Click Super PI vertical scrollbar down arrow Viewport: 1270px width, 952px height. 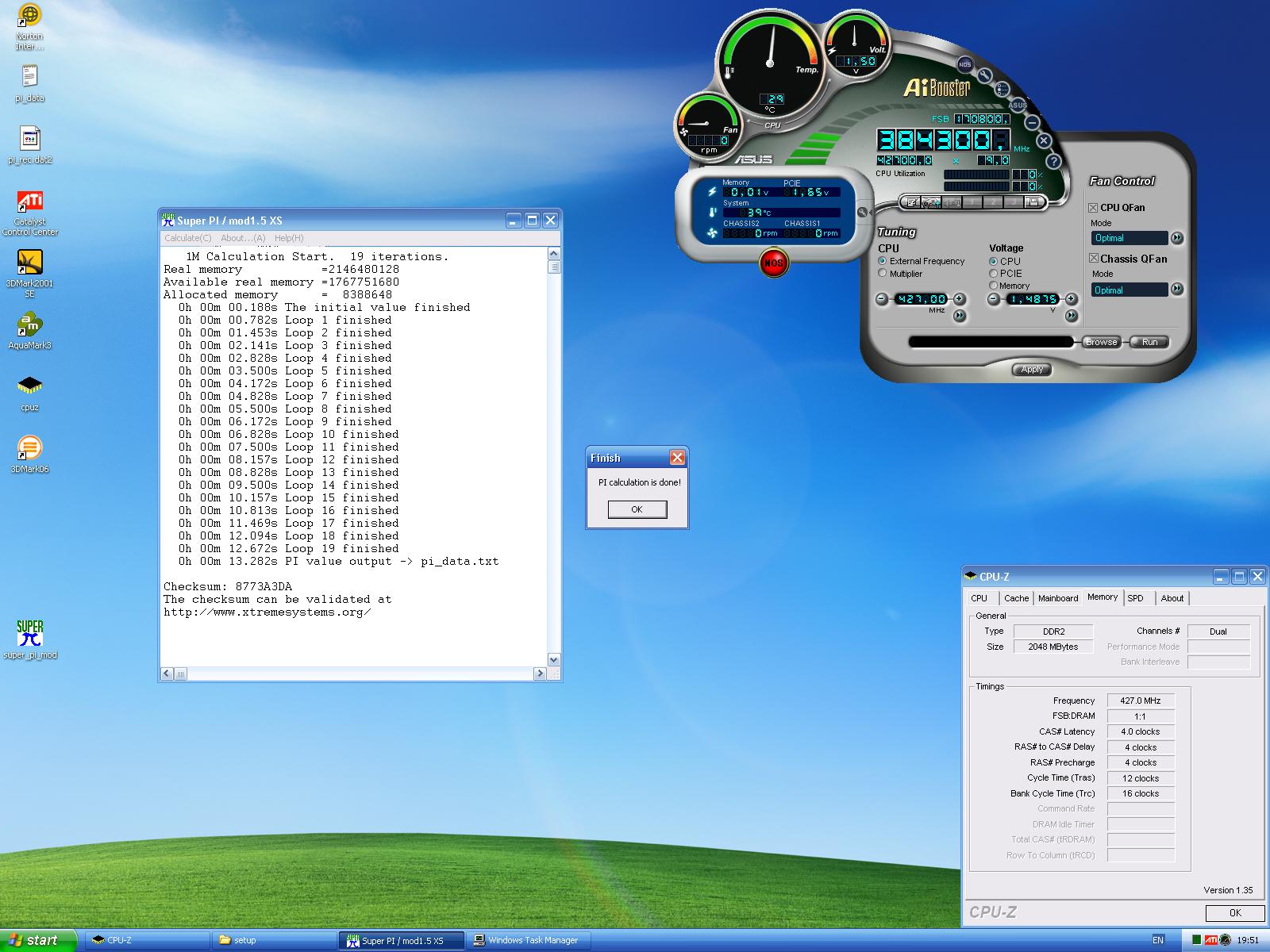[x=554, y=659]
